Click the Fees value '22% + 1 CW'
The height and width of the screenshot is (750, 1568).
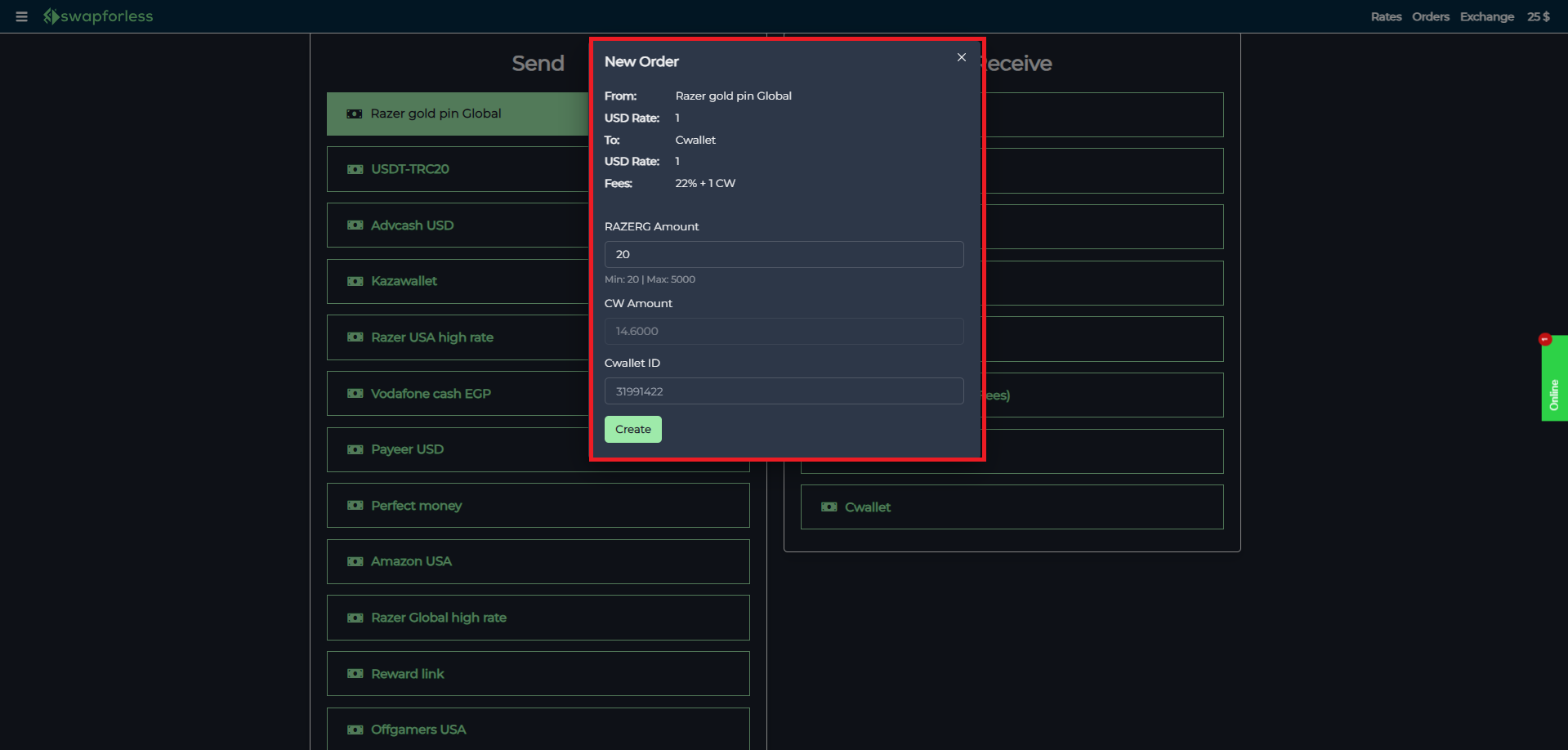tap(705, 183)
